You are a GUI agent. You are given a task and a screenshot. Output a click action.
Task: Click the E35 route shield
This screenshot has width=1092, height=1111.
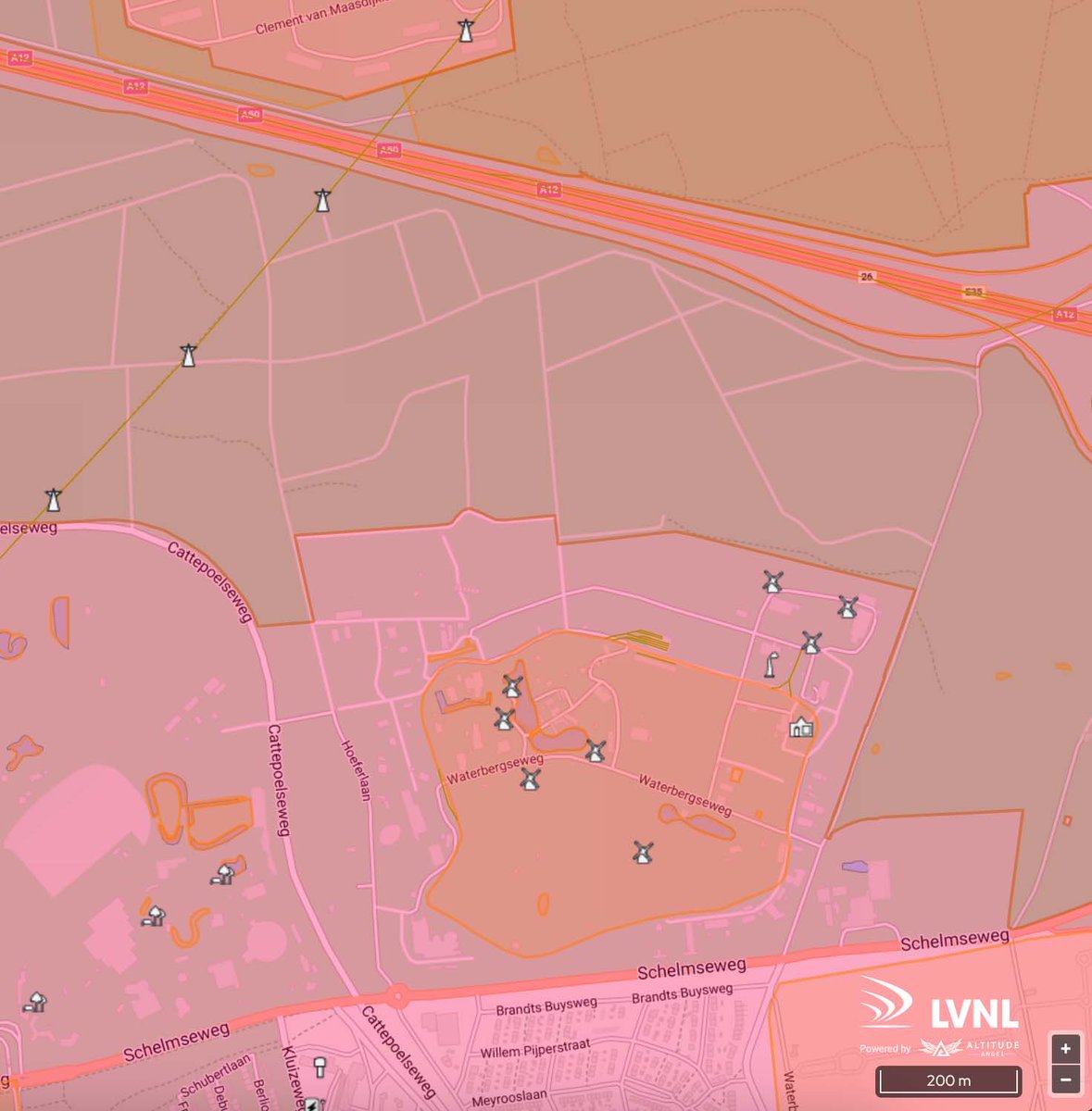point(973,293)
